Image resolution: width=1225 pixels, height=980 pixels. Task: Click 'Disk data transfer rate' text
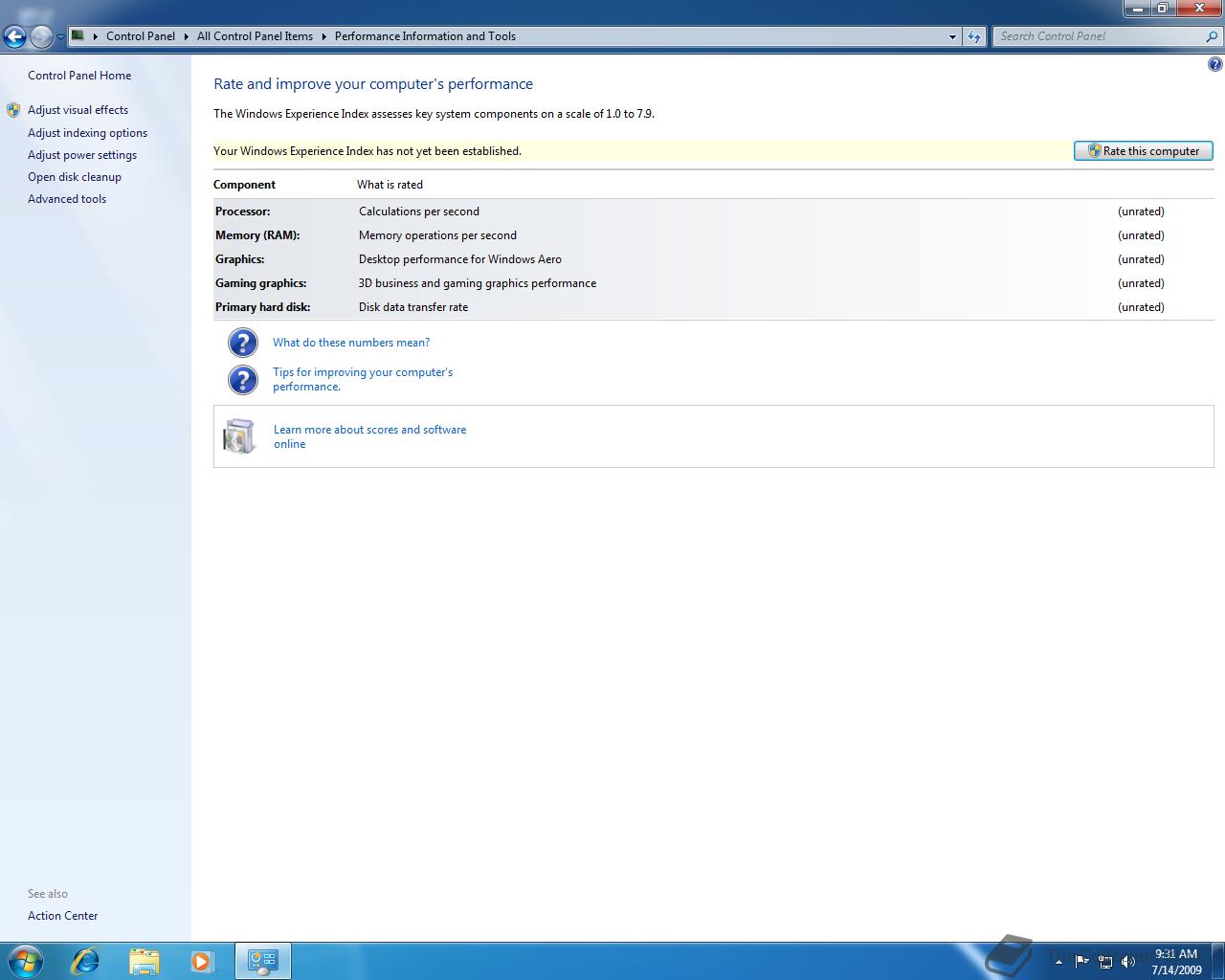point(413,307)
